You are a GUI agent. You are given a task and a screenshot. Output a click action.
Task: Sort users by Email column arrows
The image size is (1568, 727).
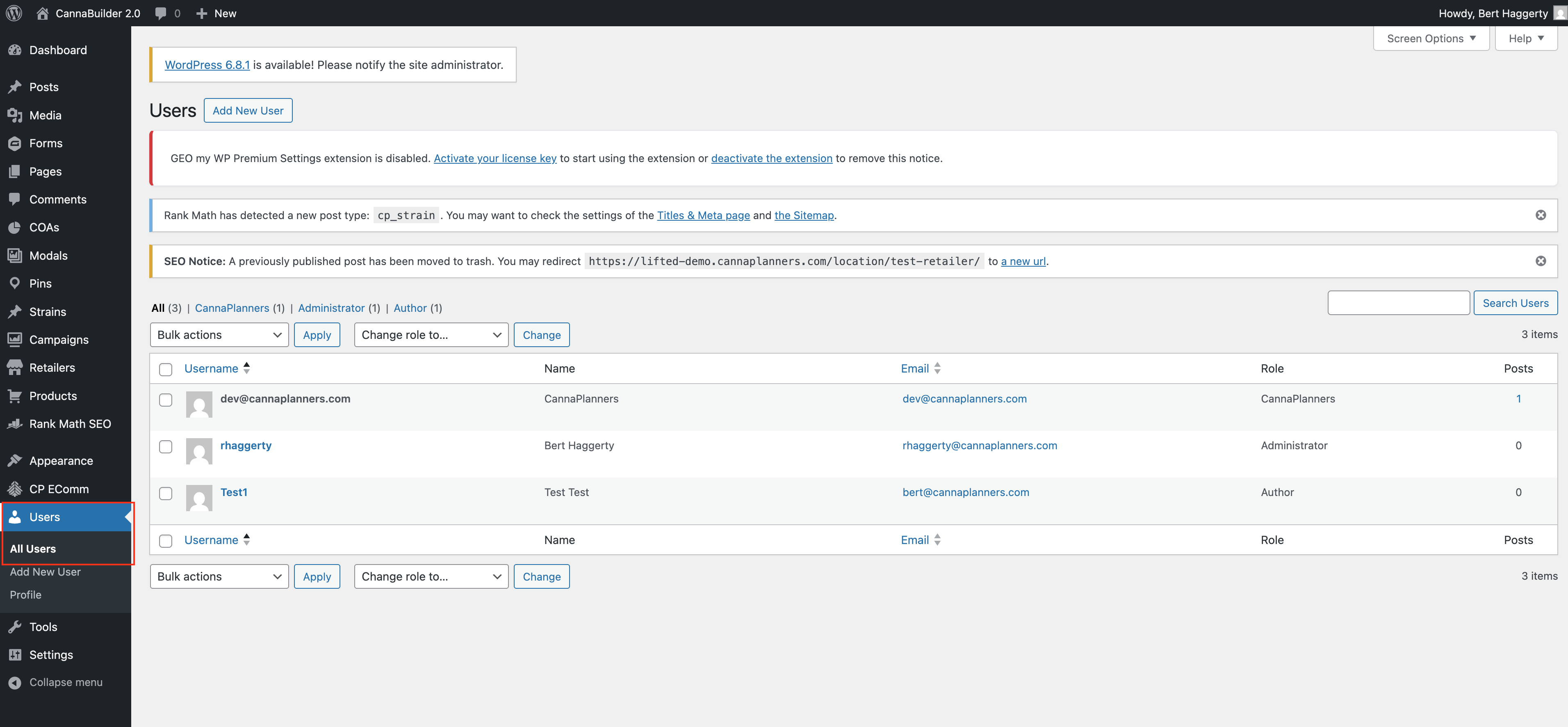(x=937, y=368)
